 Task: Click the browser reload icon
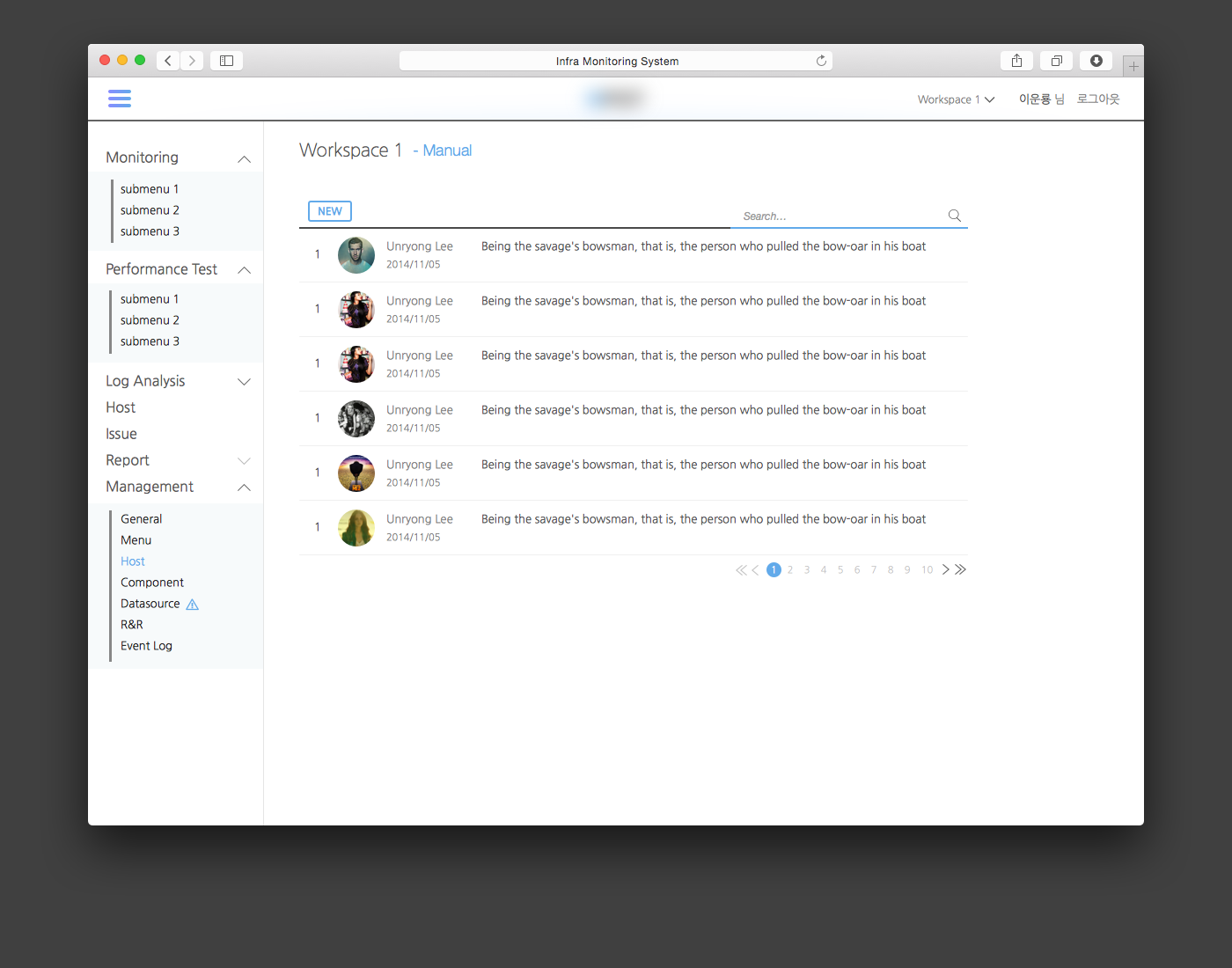(x=821, y=61)
